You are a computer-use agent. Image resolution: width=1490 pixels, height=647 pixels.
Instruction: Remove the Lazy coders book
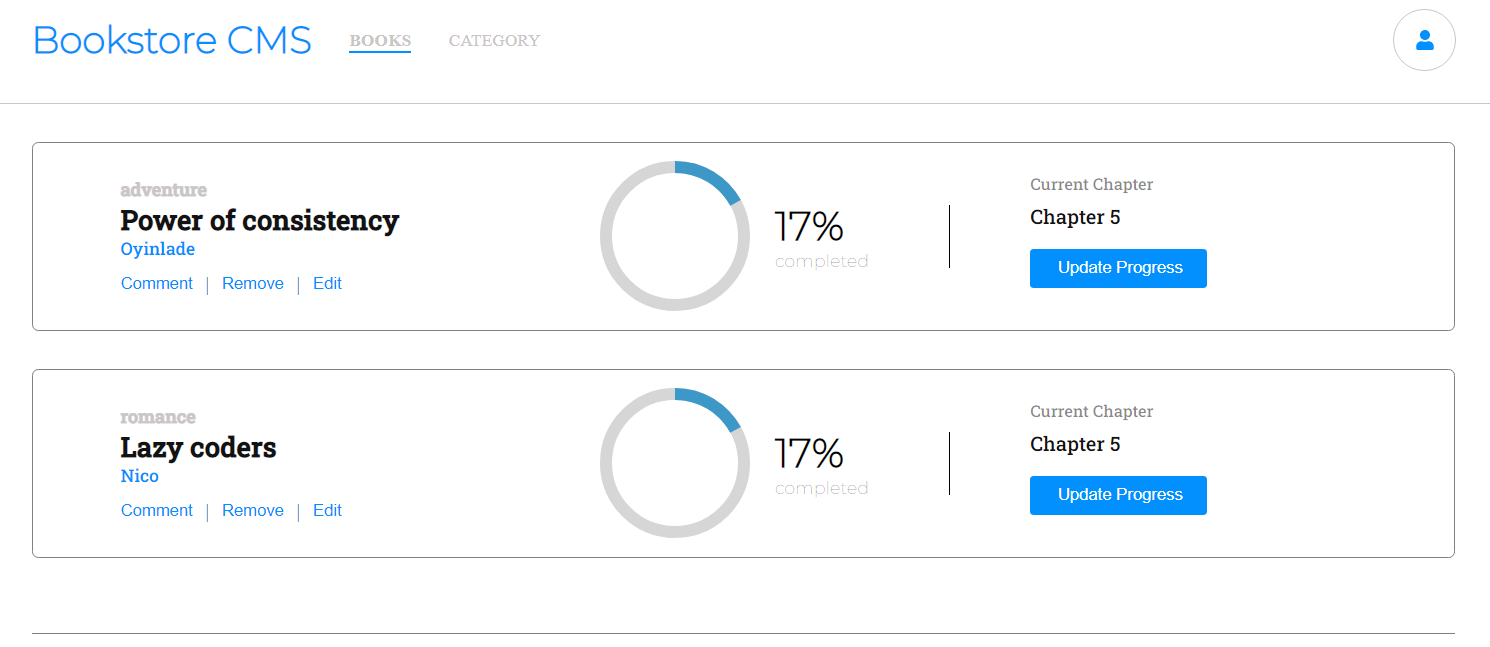pos(253,511)
